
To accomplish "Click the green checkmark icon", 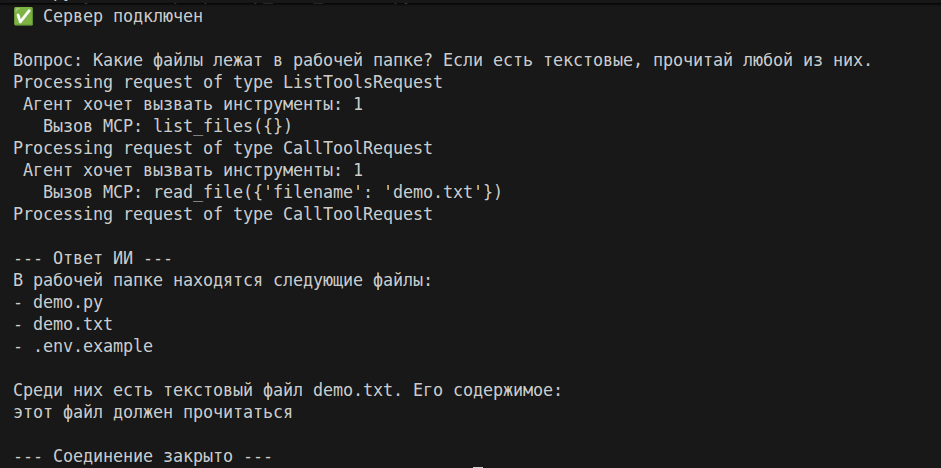I will 21,17.
